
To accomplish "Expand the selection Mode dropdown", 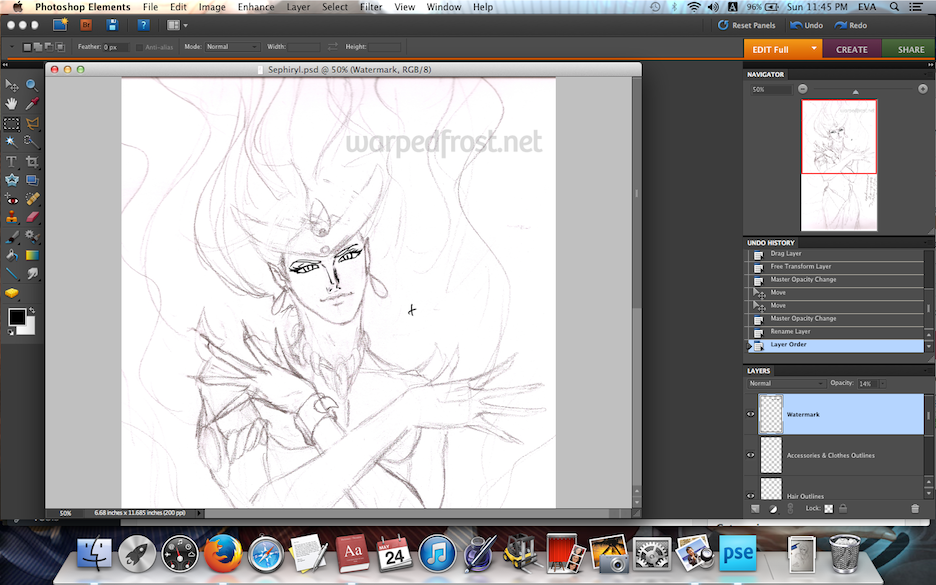I will pyautogui.click(x=232, y=47).
